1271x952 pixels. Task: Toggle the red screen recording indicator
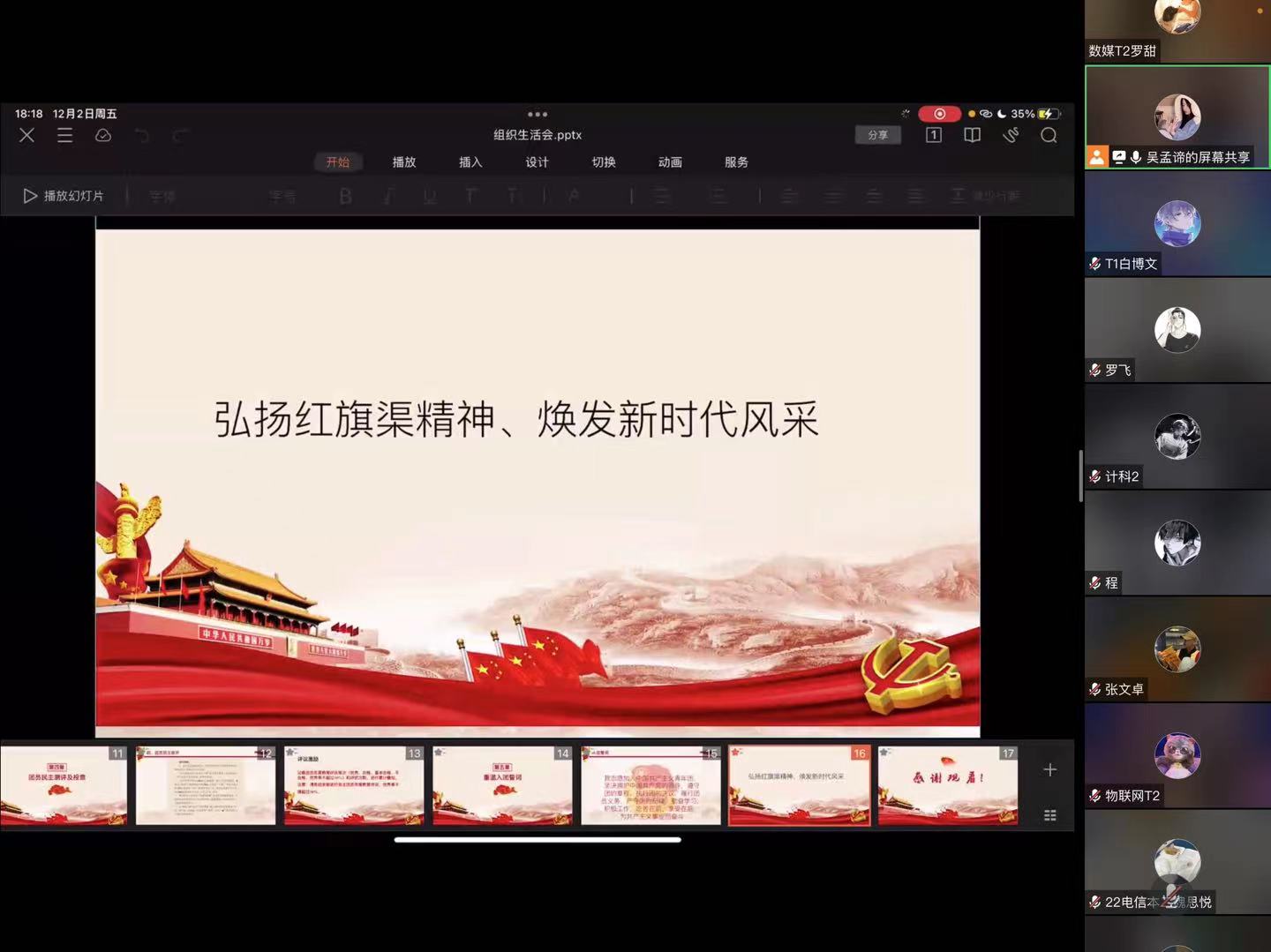tap(939, 114)
